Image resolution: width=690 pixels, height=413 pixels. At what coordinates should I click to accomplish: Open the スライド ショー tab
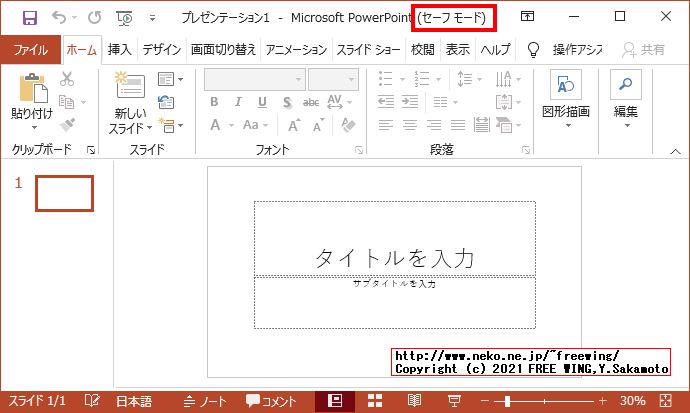point(368,50)
